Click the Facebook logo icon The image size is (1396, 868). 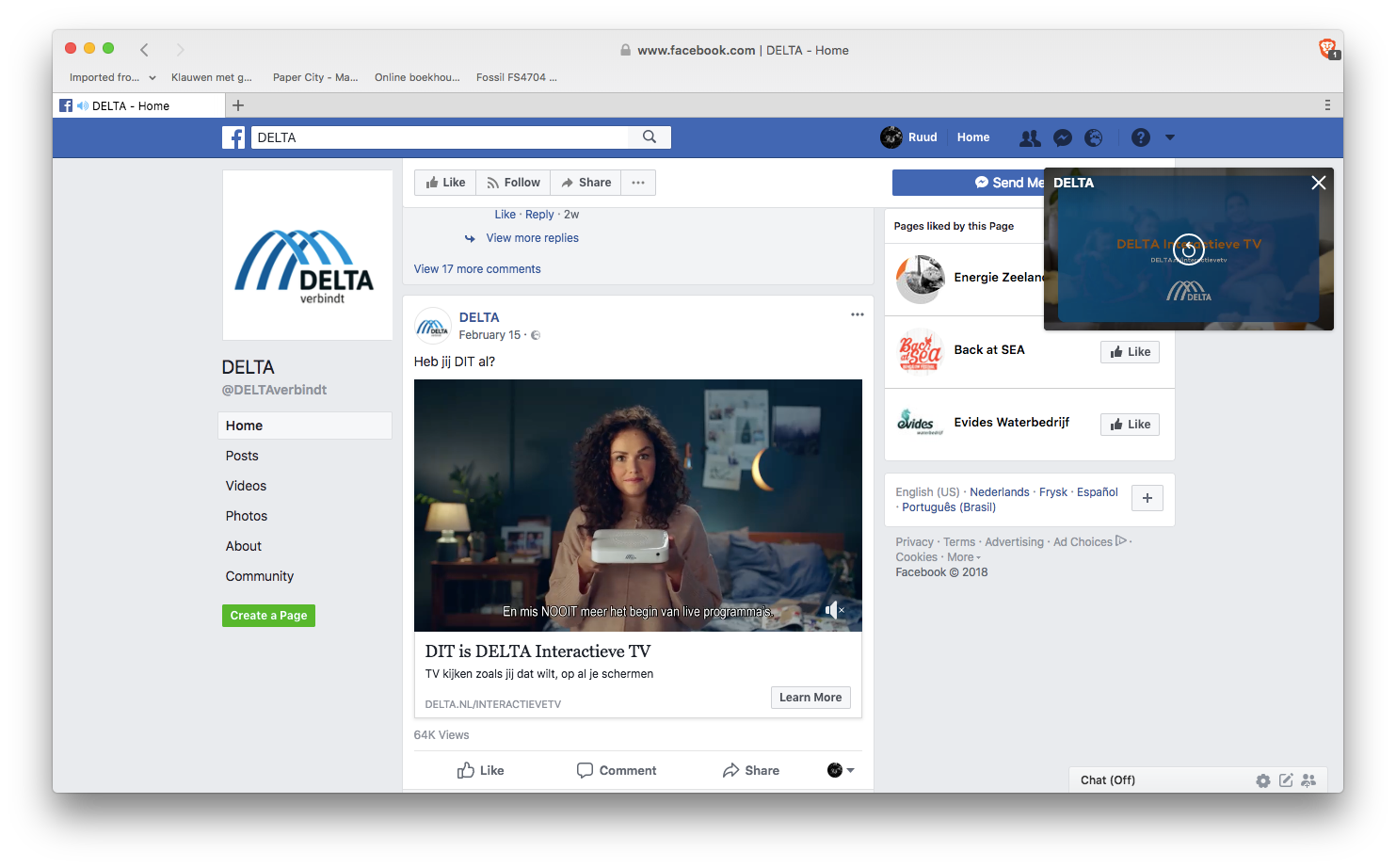pos(233,137)
